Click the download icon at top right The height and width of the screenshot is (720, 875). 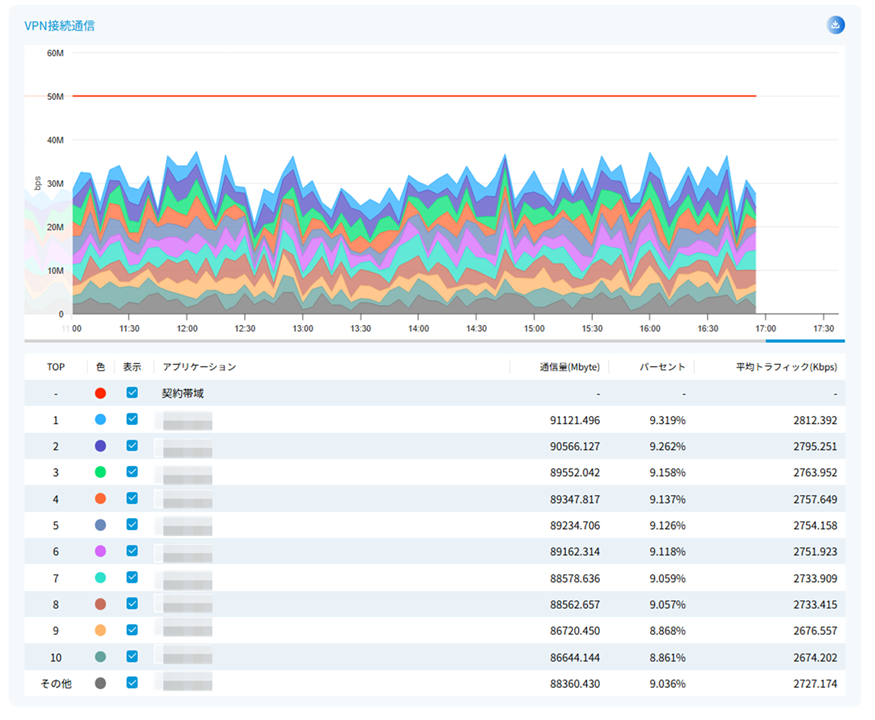click(836, 25)
